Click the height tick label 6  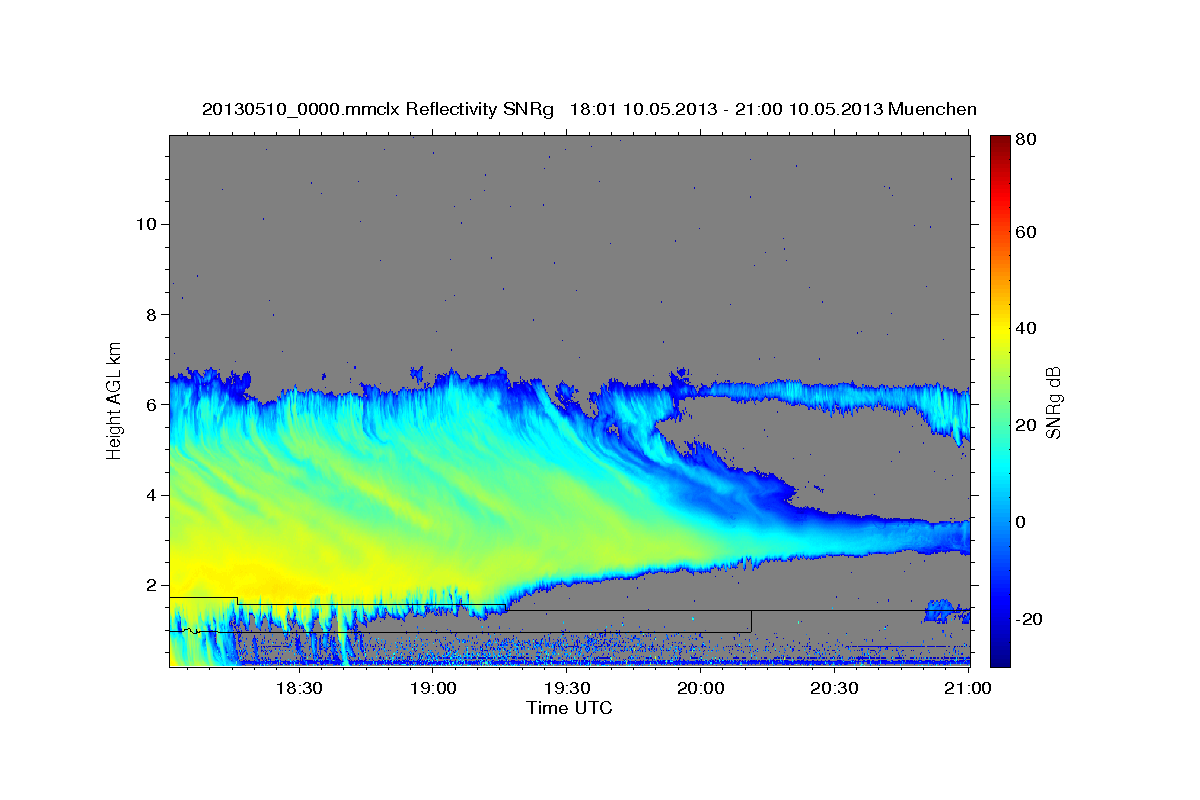[150, 404]
